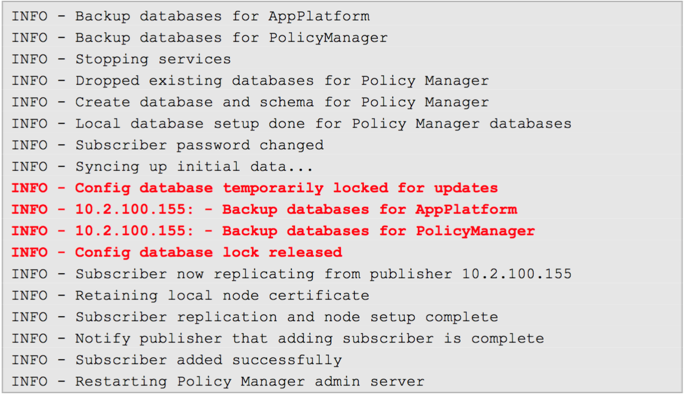Click red line '10.2.100.155: - Backup databases for PolicyManager'
Viewport: 684px width, 395px height.
(x=273, y=231)
